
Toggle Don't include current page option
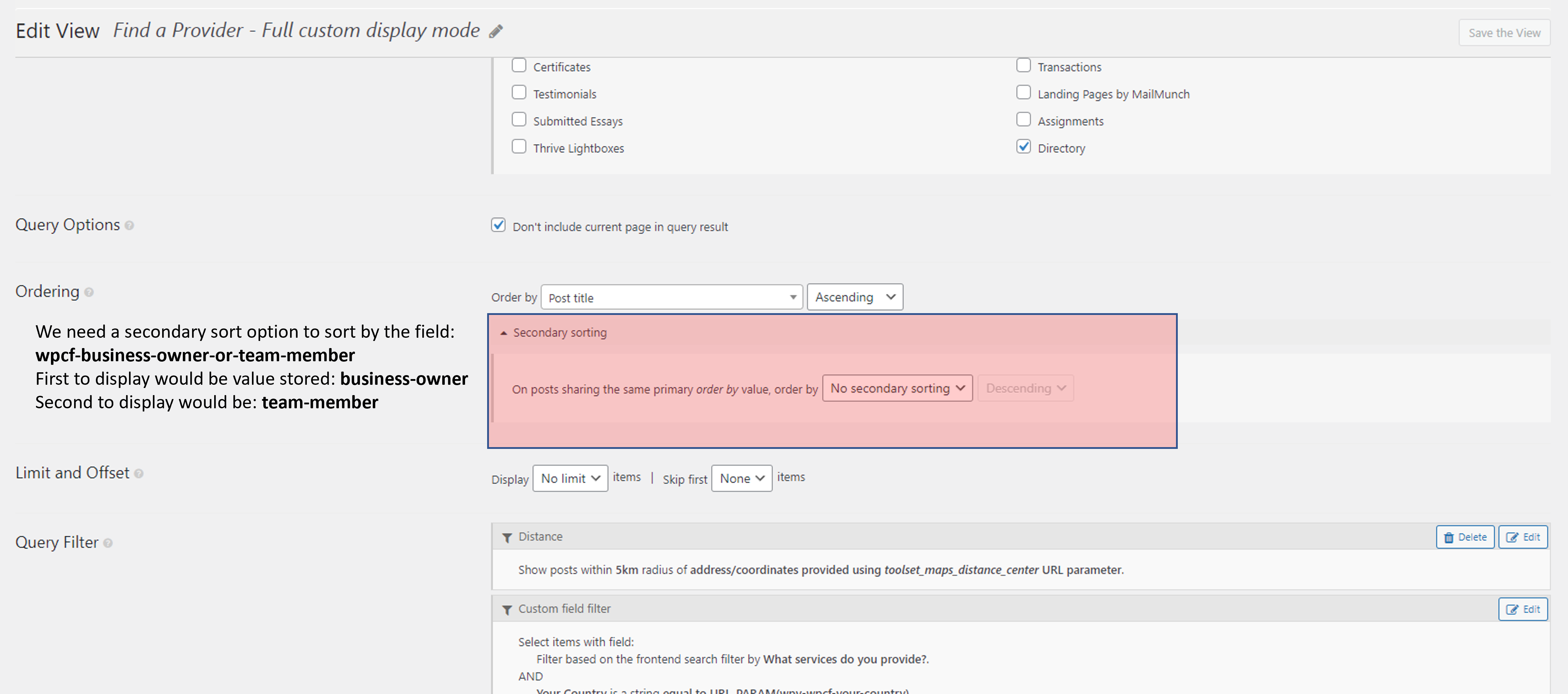[x=498, y=225]
